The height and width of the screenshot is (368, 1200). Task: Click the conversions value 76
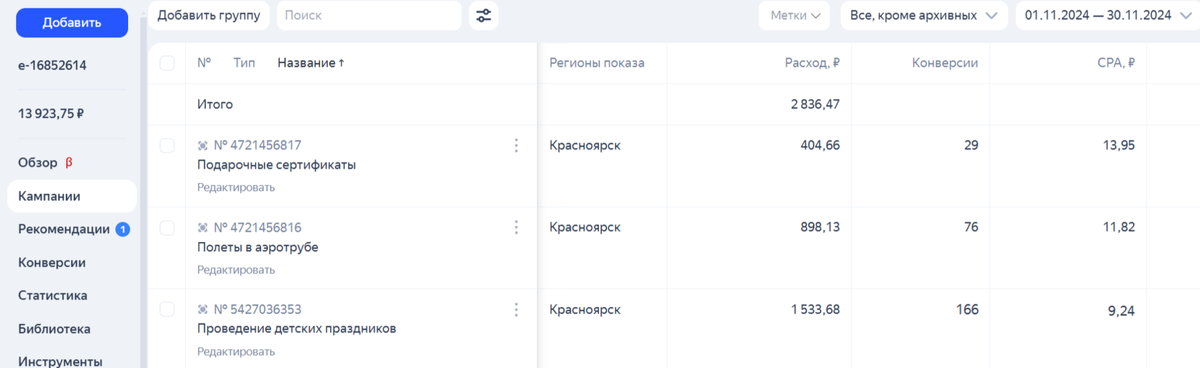[971, 227]
